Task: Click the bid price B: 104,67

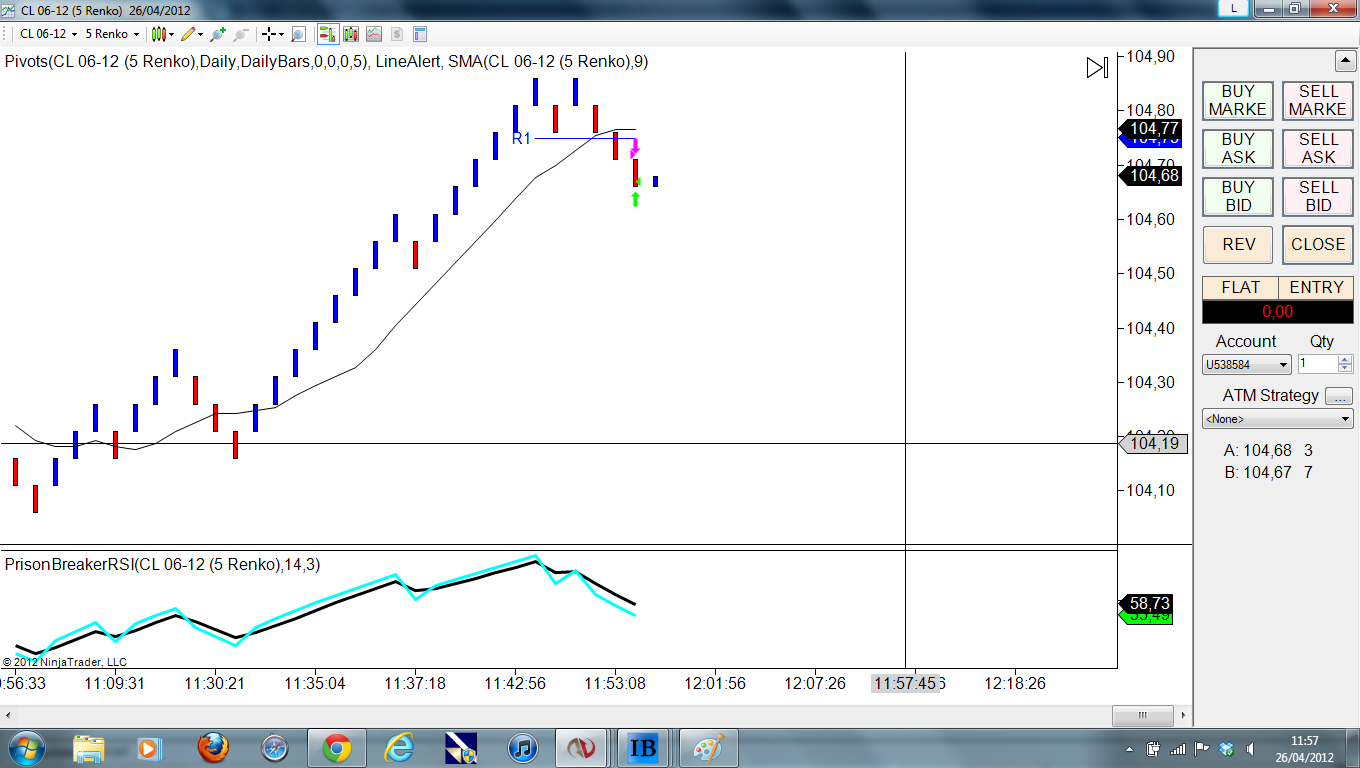Action: 1257,473
